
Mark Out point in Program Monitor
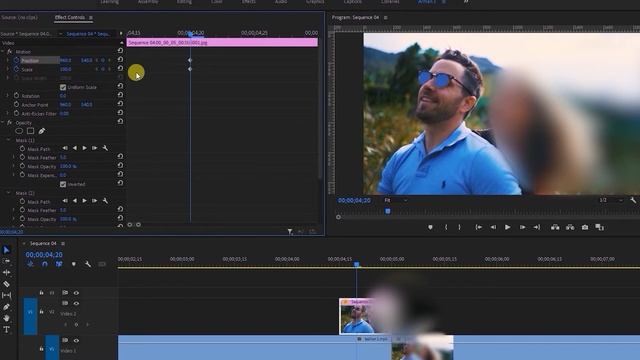(x=460, y=227)
